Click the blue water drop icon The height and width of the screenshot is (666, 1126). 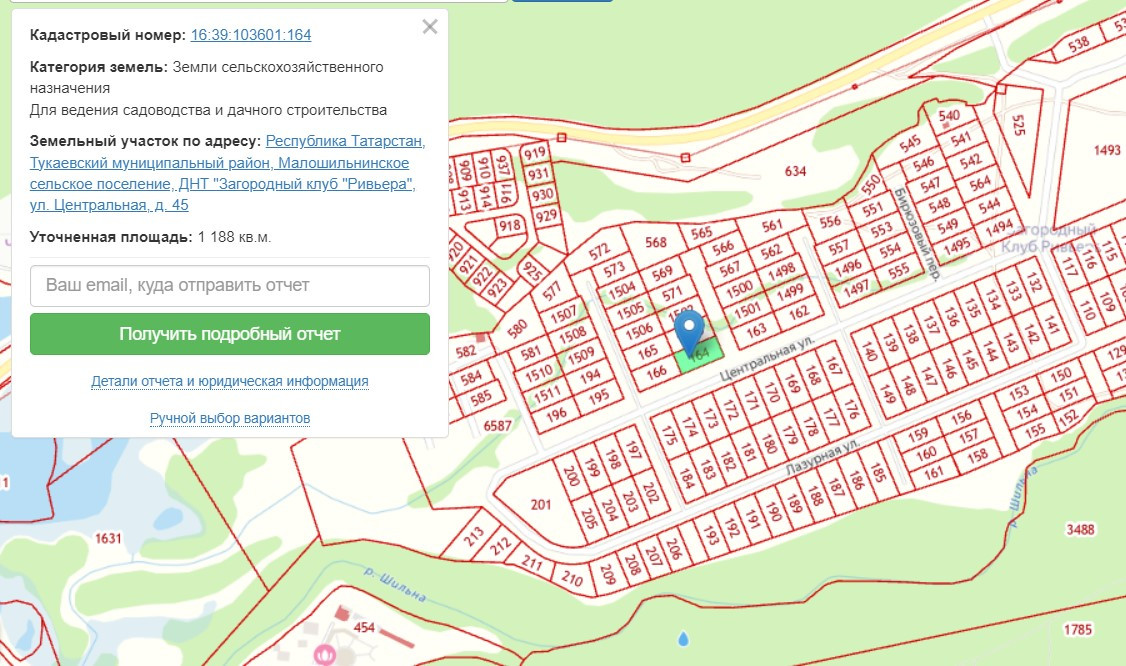coord(683,637)
